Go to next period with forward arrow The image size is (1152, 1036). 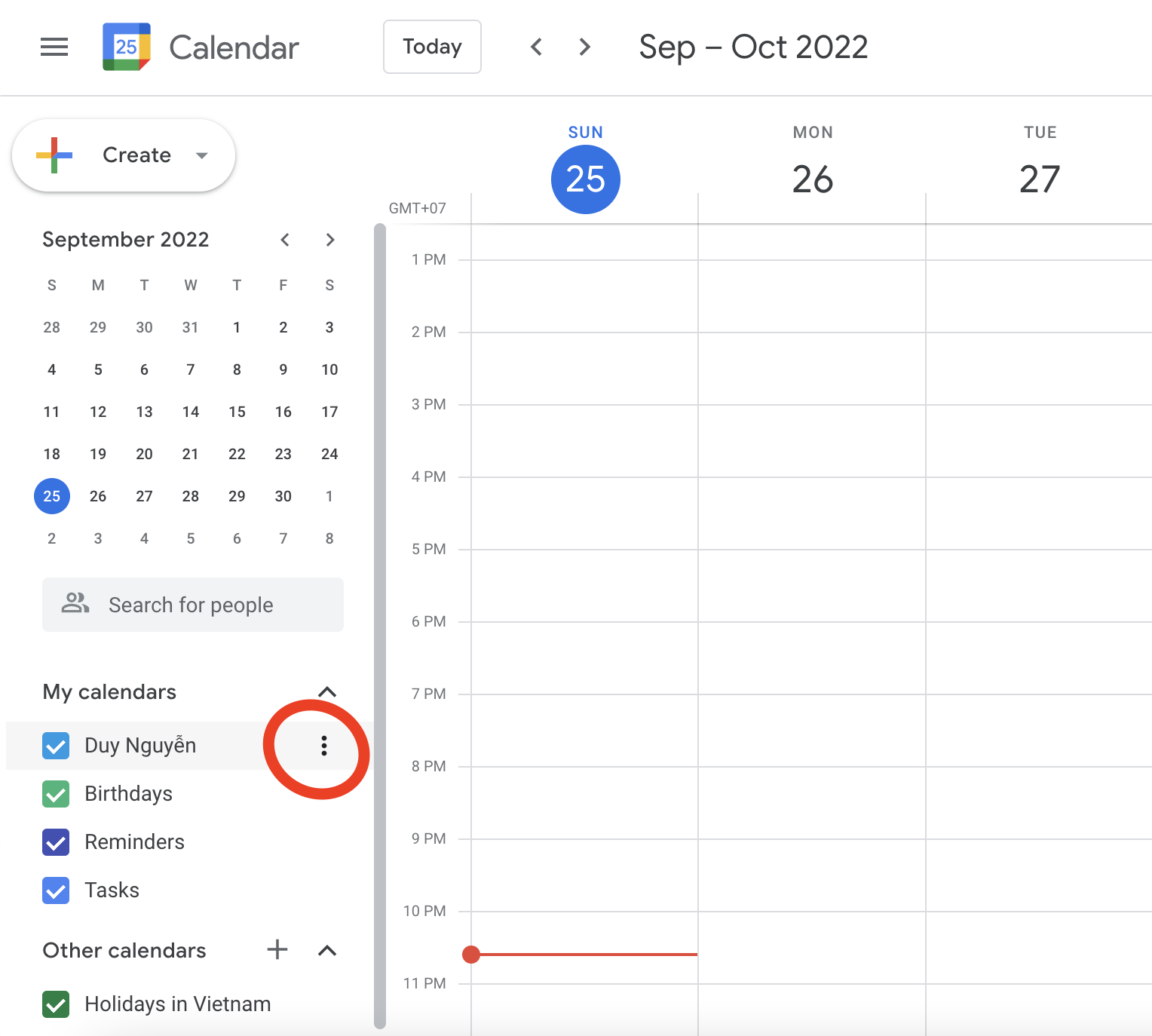click(584, 47)
